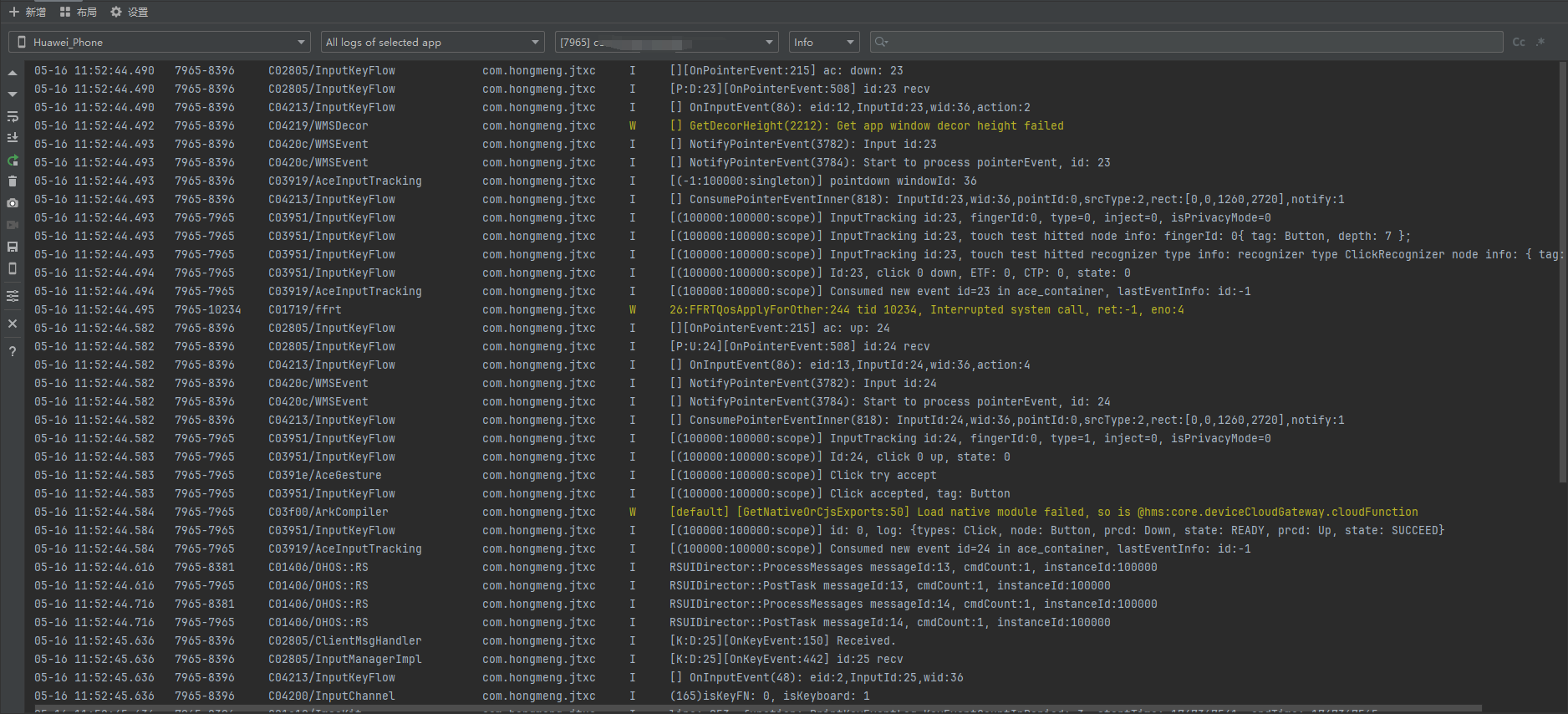Click the green restart log icon
The image size is (1568, 714).
click(13, 160)
